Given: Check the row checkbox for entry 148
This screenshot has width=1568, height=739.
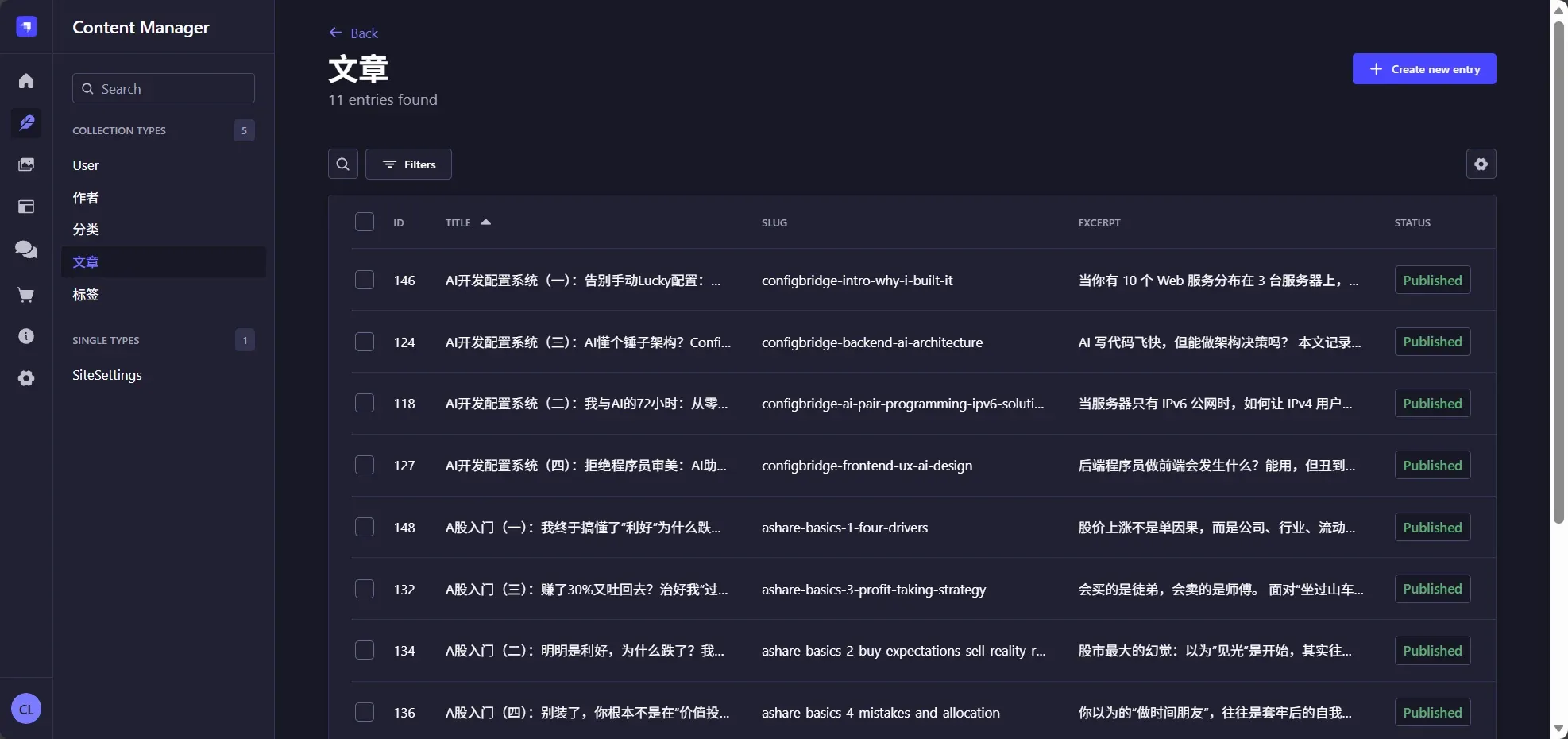Looking at the screenshot, I should tap(364, 527).
